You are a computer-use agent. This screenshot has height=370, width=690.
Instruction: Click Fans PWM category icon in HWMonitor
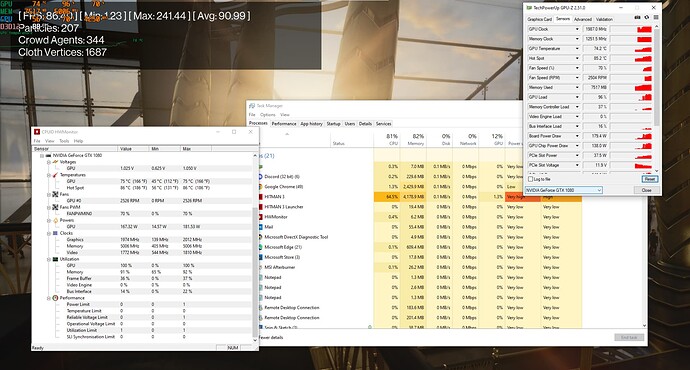55,207
